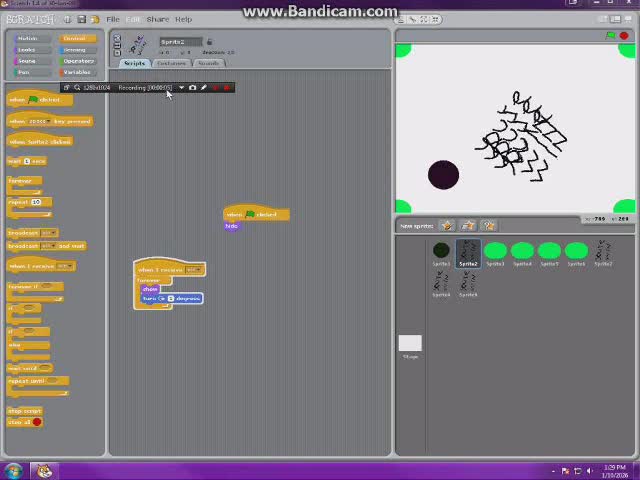Image resolution: width=640 pixels, height=480 pixels.
Task: Open key dropdown in 'when key pressed' block
Action: coord(39,121)
